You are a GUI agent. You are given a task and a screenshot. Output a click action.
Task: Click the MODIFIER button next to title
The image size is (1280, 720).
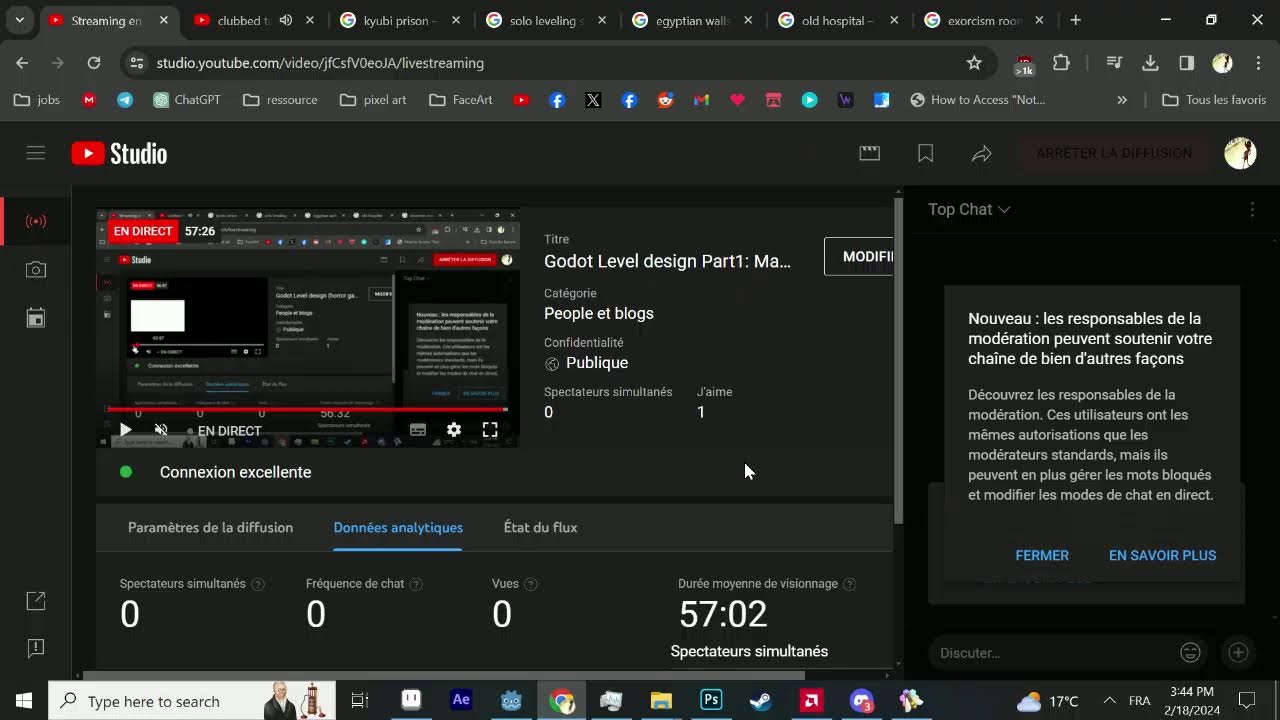coord(858,257)
